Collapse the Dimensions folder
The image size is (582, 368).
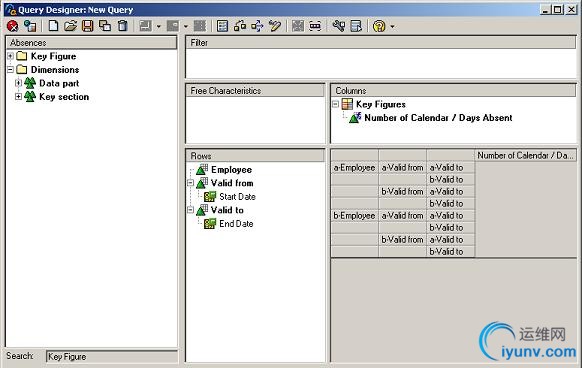point(10,69)
